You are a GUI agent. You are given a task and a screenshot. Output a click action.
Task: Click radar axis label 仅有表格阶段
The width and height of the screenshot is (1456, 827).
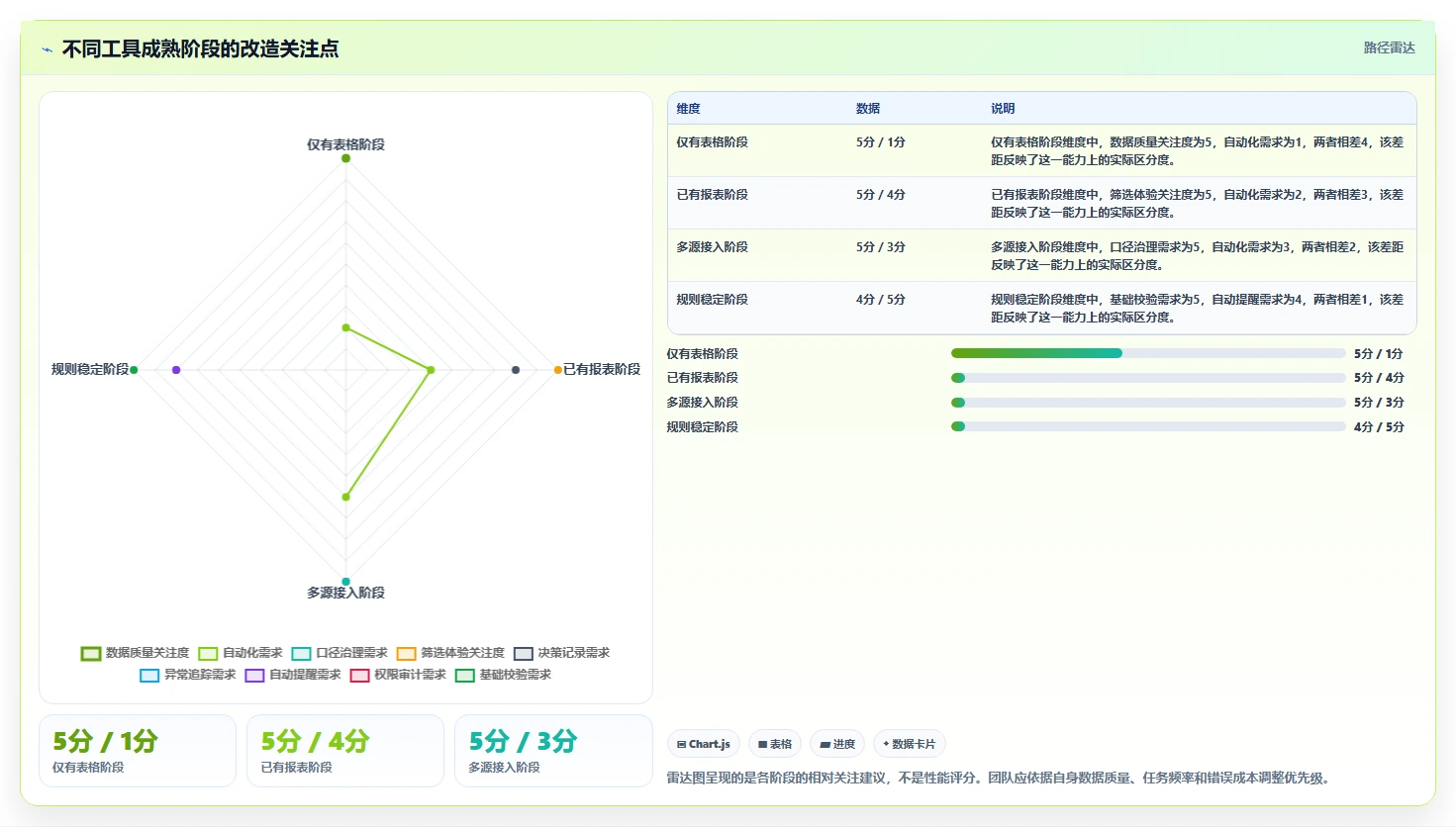click(345, 144)
